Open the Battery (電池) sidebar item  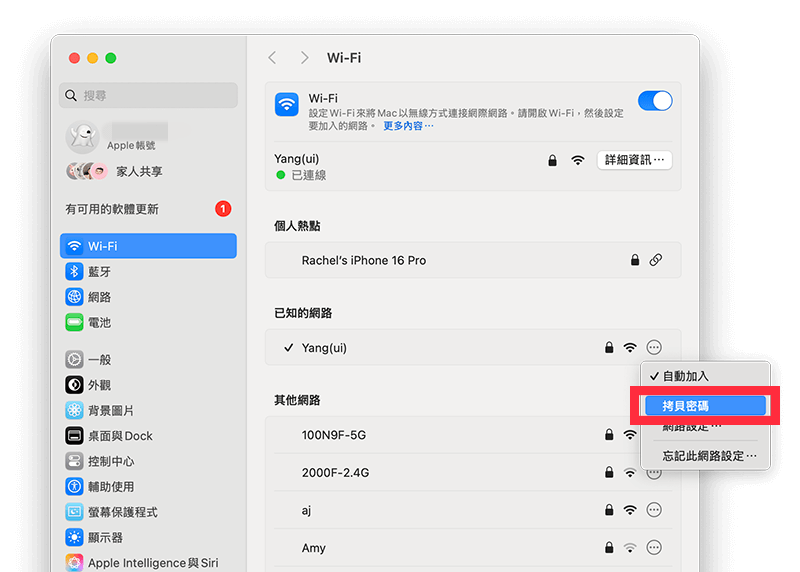coord(148,322)
